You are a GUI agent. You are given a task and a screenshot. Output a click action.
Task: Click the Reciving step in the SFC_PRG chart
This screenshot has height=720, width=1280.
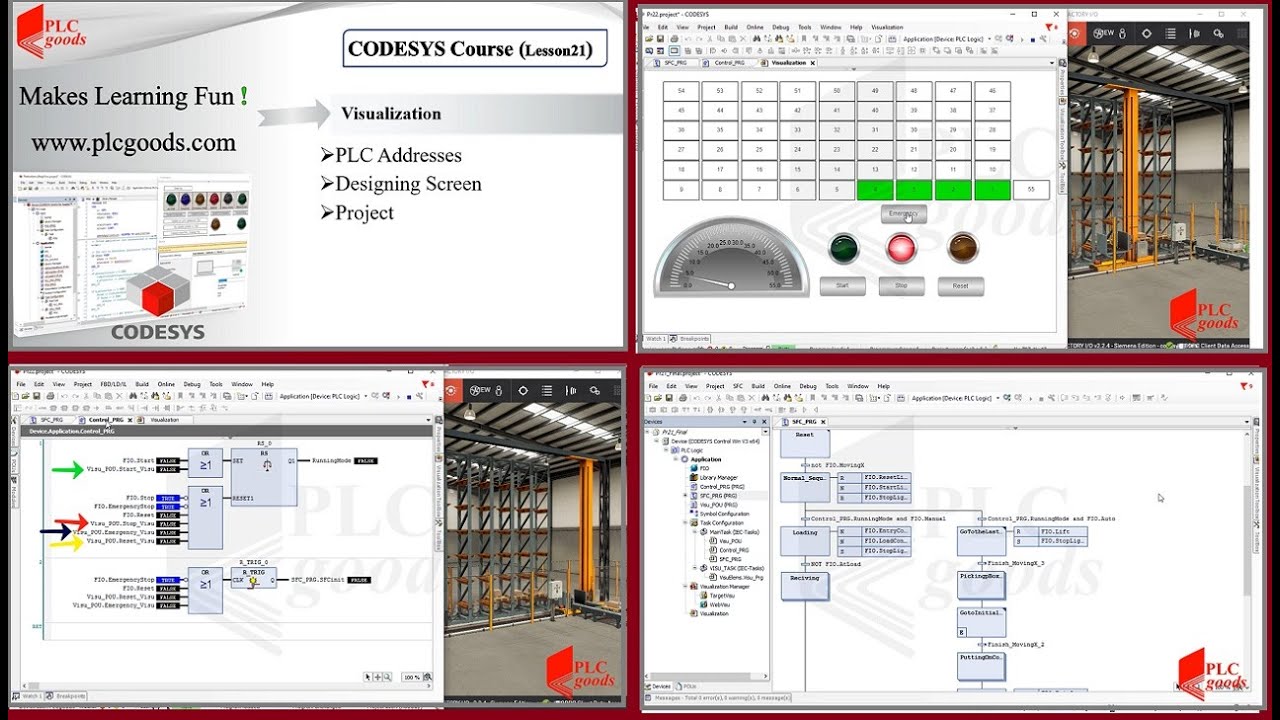pos(805,585)
